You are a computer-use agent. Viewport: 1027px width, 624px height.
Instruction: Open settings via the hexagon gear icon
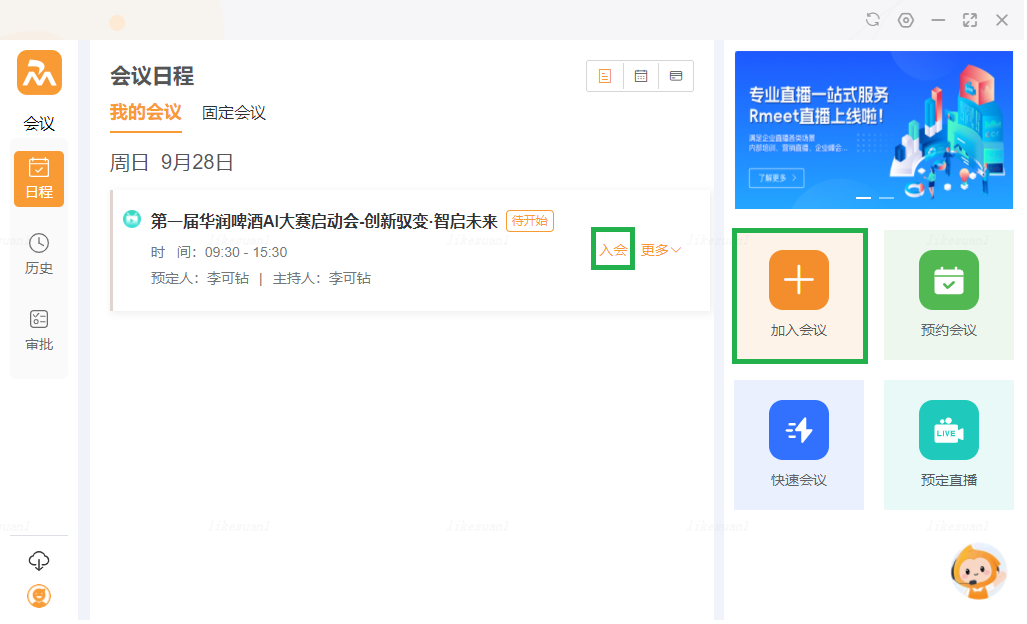point(906,20)
